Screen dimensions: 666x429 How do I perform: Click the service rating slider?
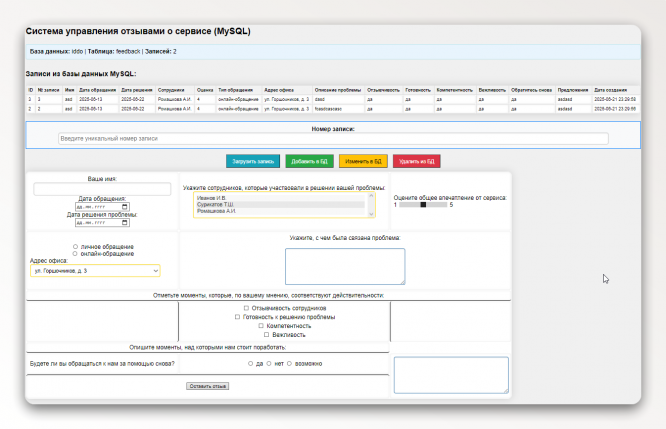[423, 205]
